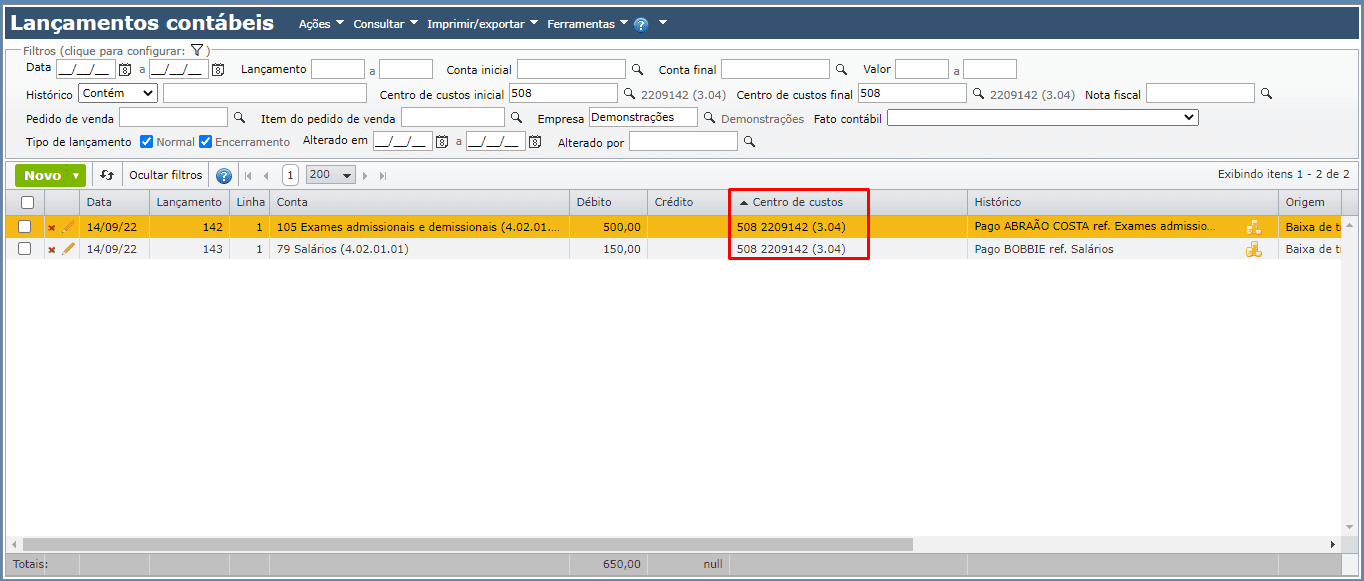Search Alterado por with magnifier icon

(x=749, y=142)
